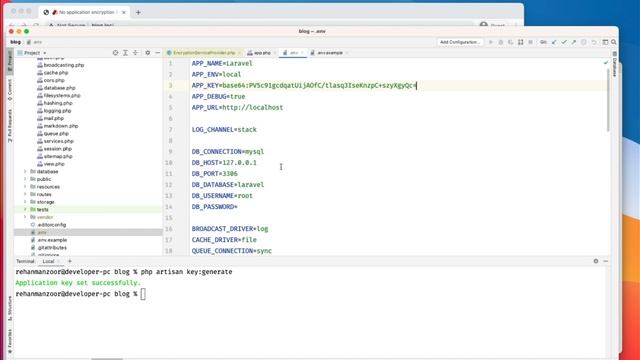Expand the resources folder
This screenshot has height=360, width=640.
click(x=25, y=187)
